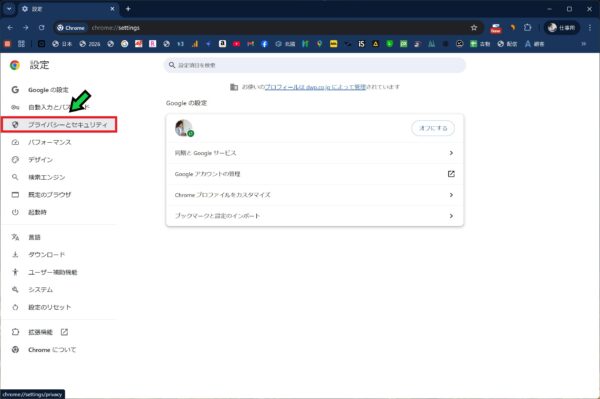Click the Google G icon for Google の設定
The image size is (600, 399).
tap(15, 90)
